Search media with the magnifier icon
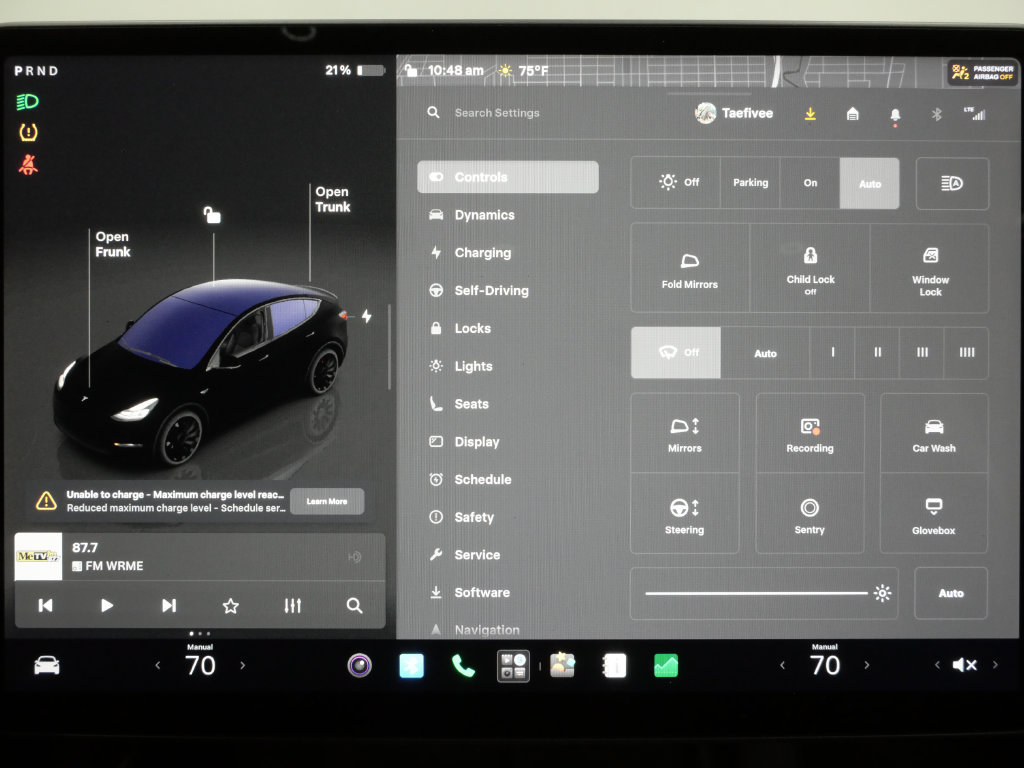This screenshot has height=768, width=1024. tap(354, 605)
